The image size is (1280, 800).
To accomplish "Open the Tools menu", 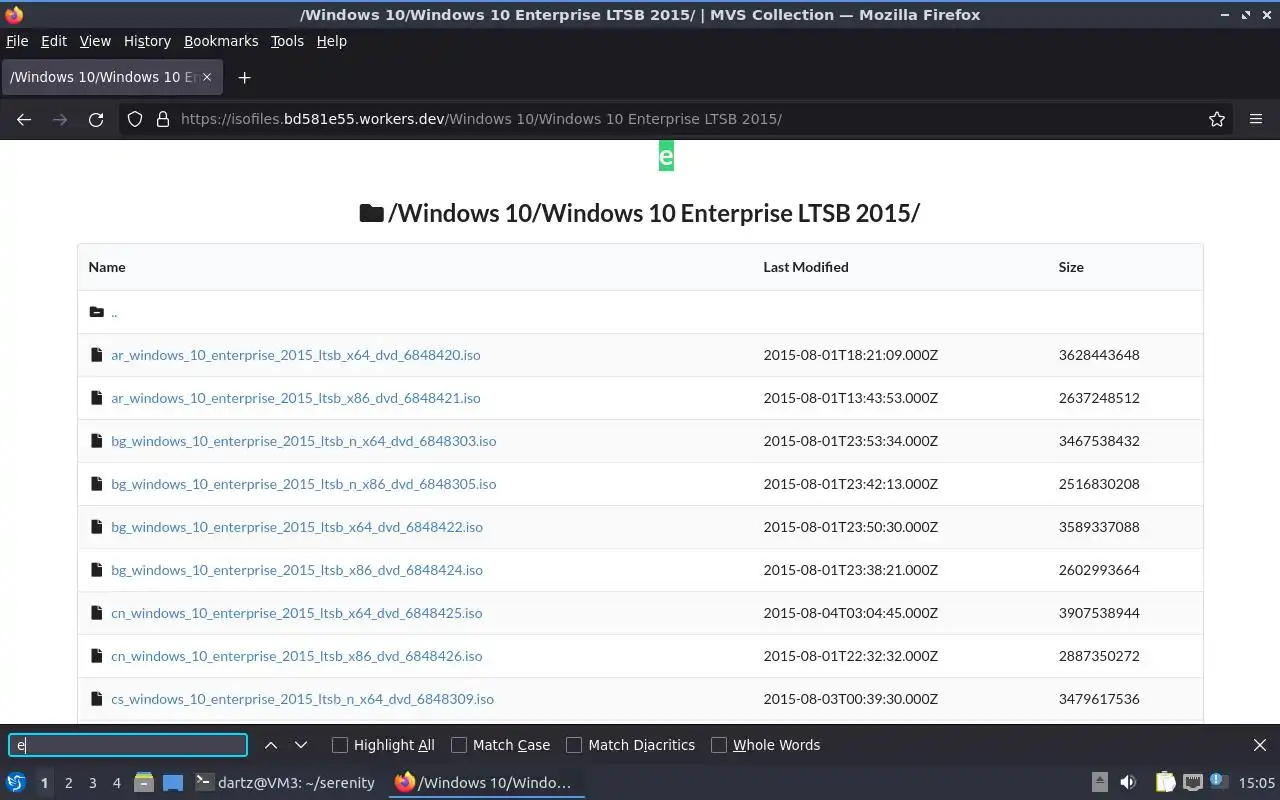I will [x=287, y=41].
